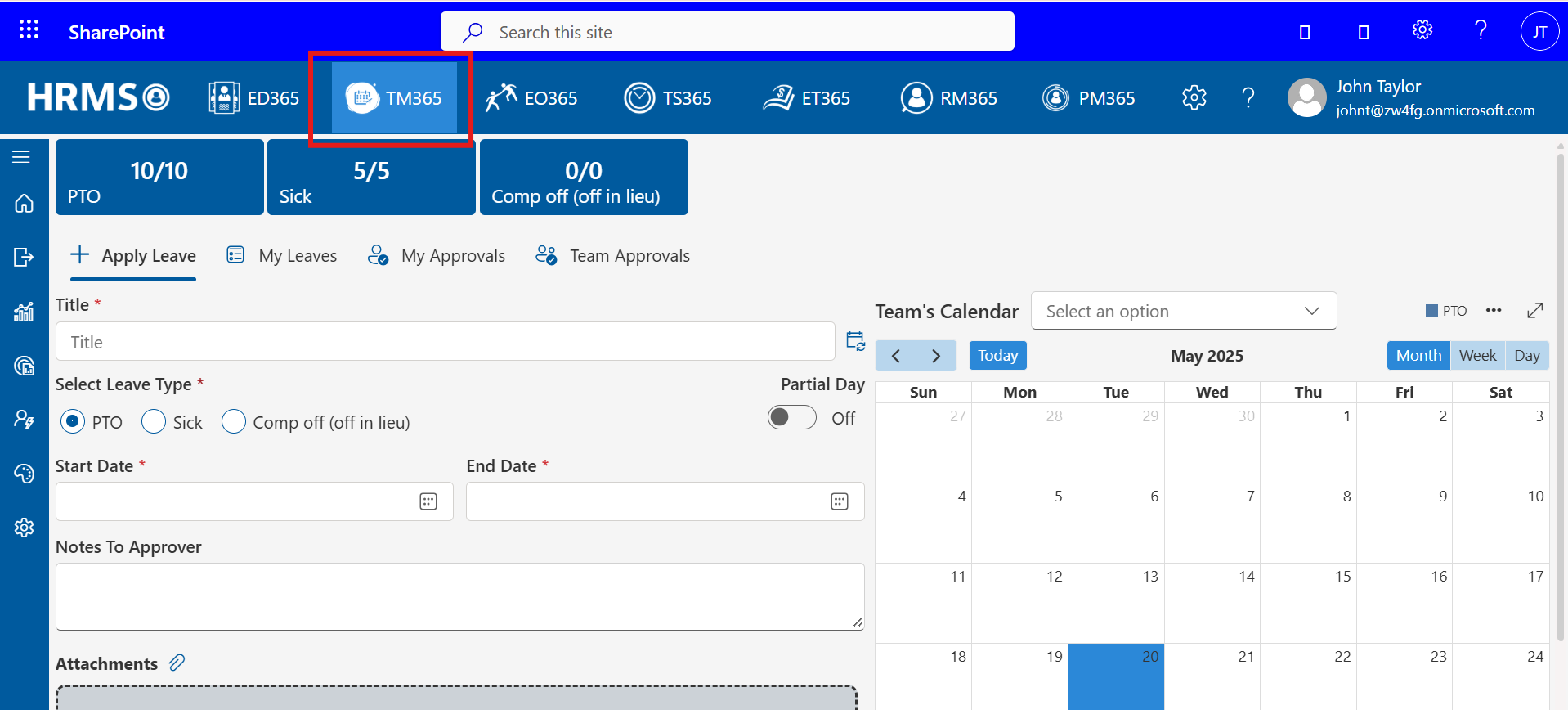Open the TM365 time-off manager tab
1568x710 pixels.
pos(394,98)
